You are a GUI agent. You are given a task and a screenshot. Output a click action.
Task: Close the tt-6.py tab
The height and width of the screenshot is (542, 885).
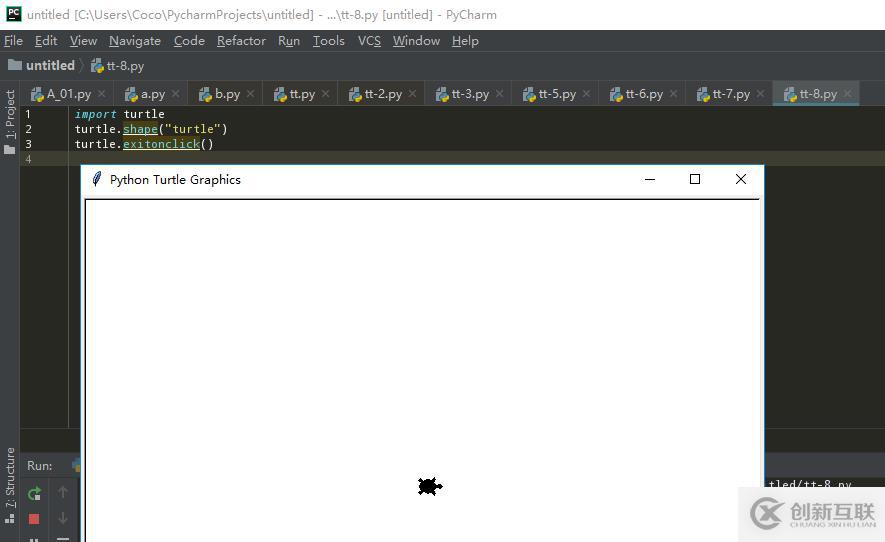click(x=673, y=94)
